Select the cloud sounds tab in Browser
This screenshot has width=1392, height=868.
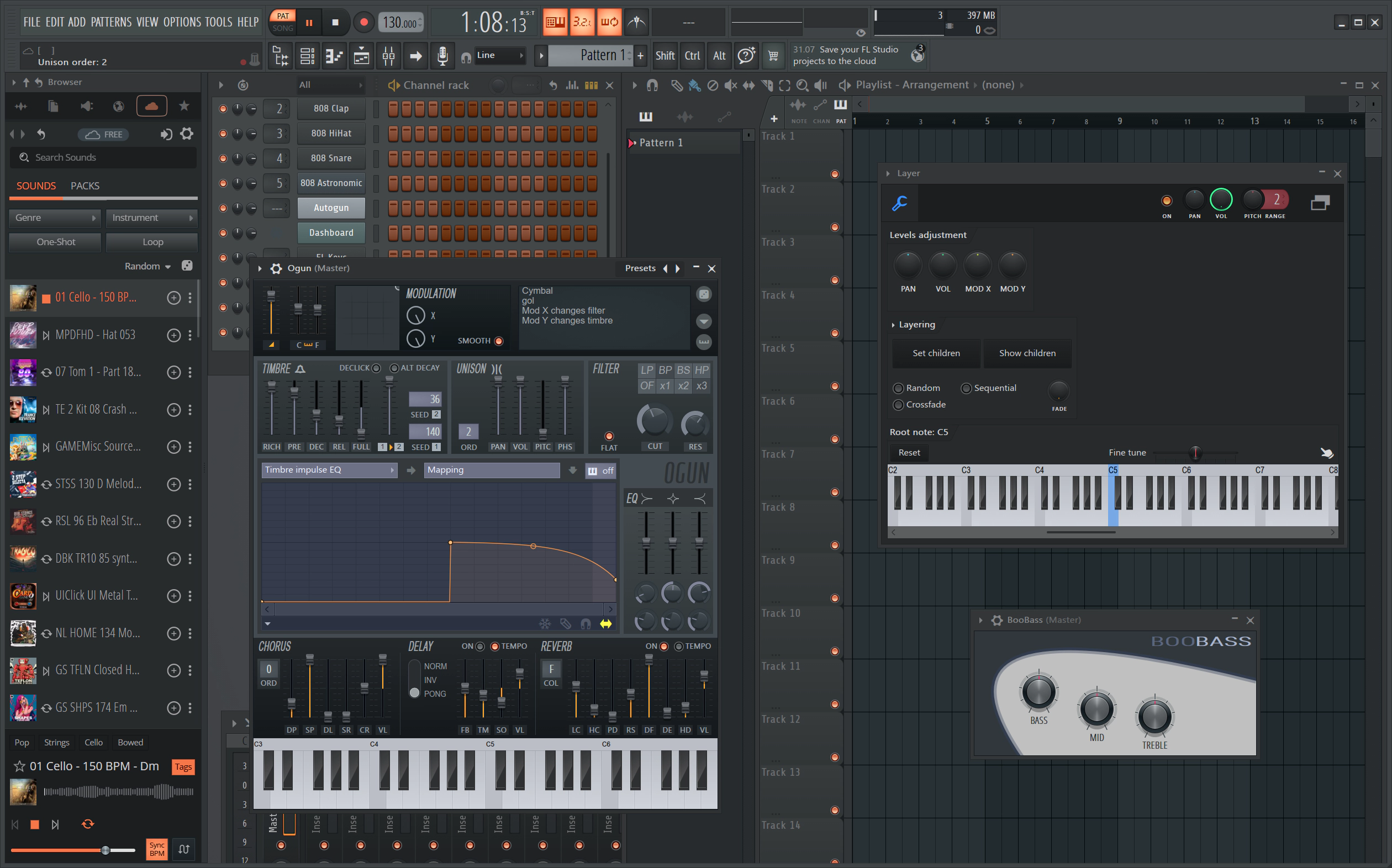point(151,106)
